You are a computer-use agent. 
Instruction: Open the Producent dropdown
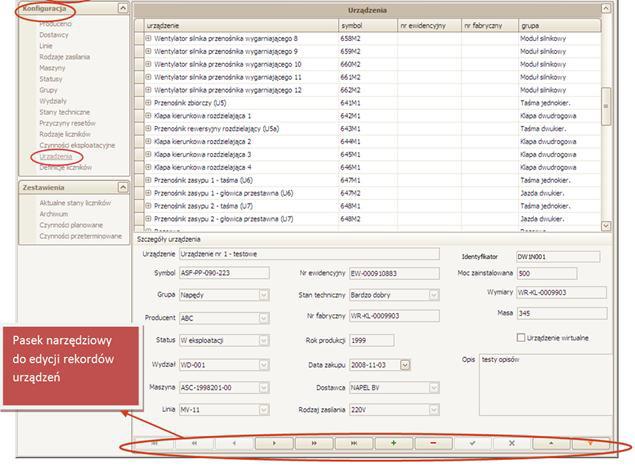tap(264, 318)
